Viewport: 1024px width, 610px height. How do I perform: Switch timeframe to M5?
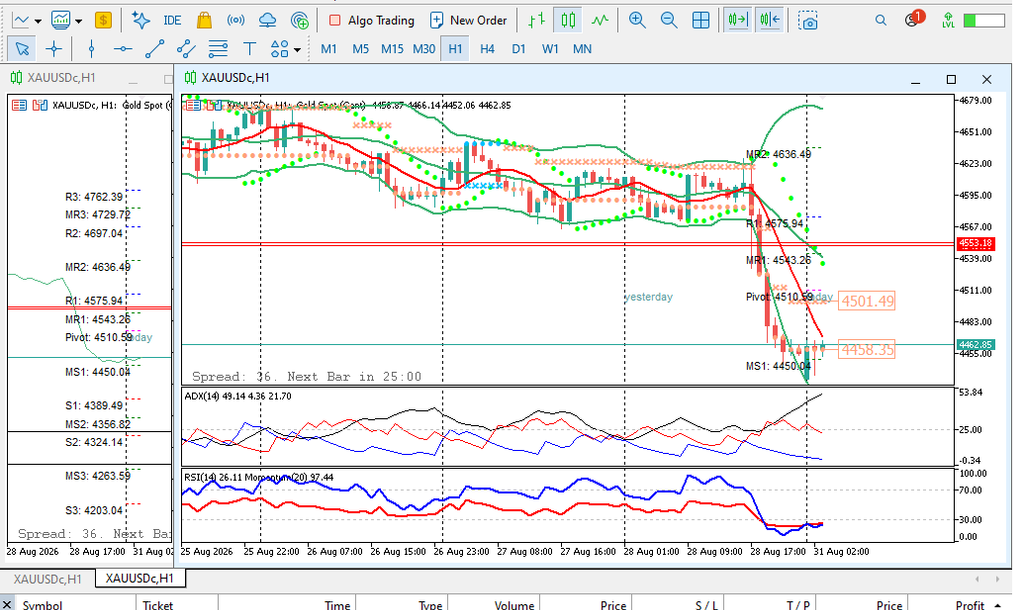pos(360,49)
